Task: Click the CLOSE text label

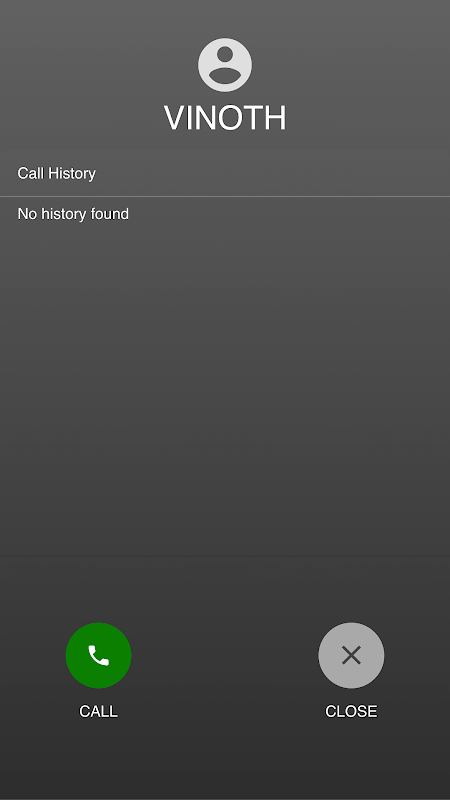Action: (x=351, y=711)
